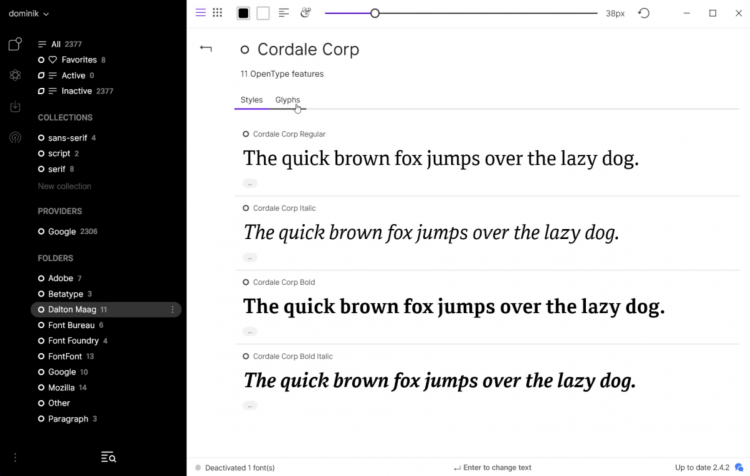Open the fonts library sidebar icon
750x476 pixels.
[x=15, y=44]
